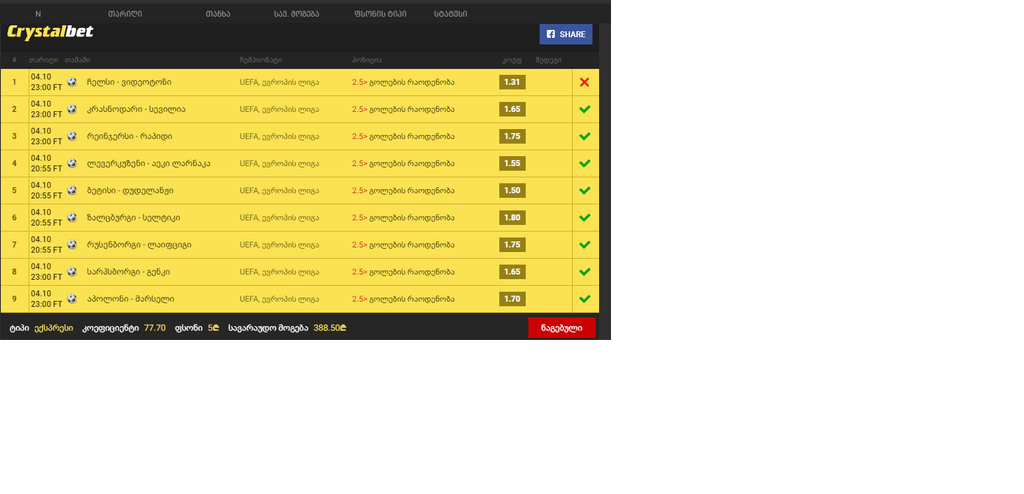Click the რუსენბორგი - ლაიფციგი match name

coord(139,245)
